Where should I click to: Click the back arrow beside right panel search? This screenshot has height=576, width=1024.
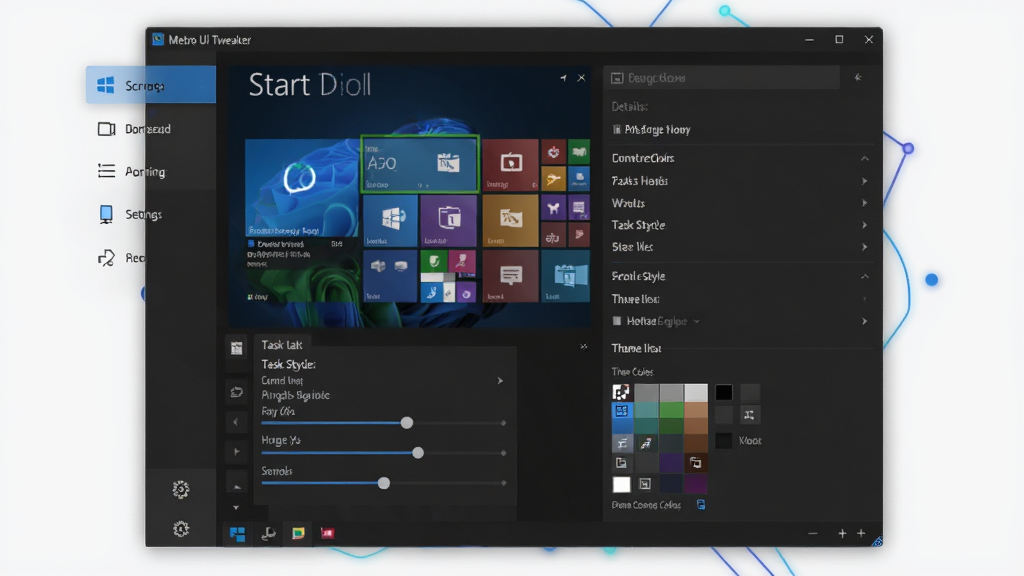pos(858,78)
